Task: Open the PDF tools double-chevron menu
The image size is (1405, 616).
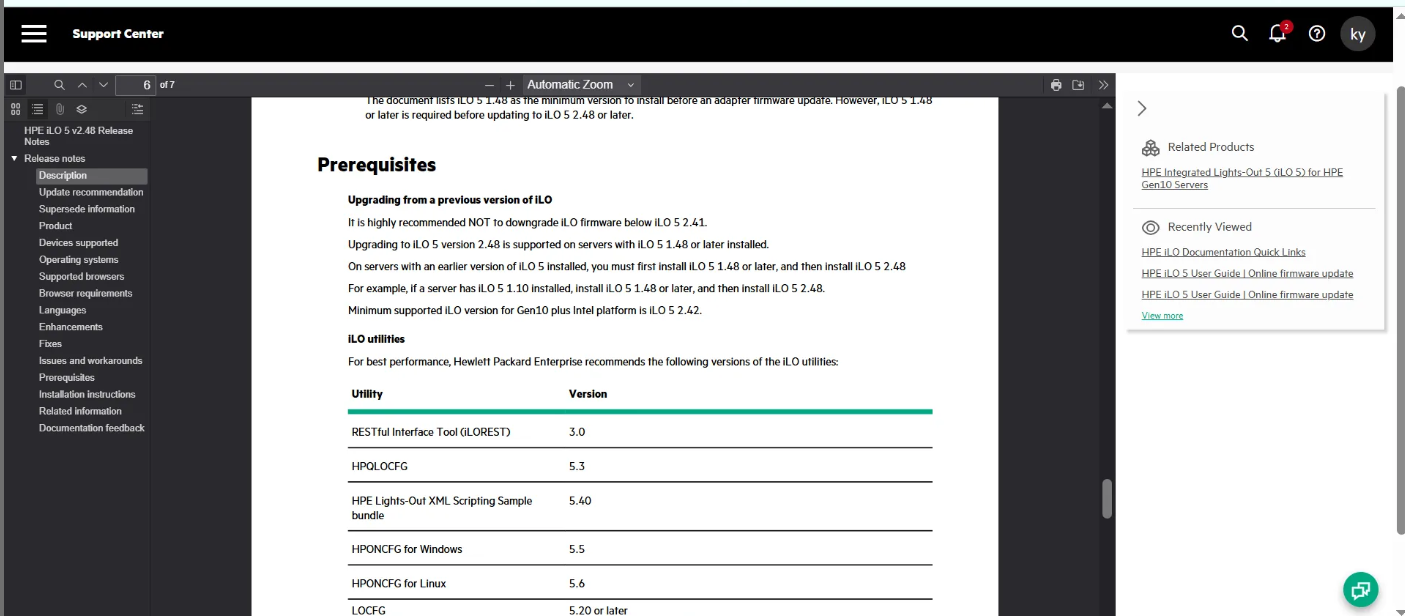Action: pos(1103,85)
